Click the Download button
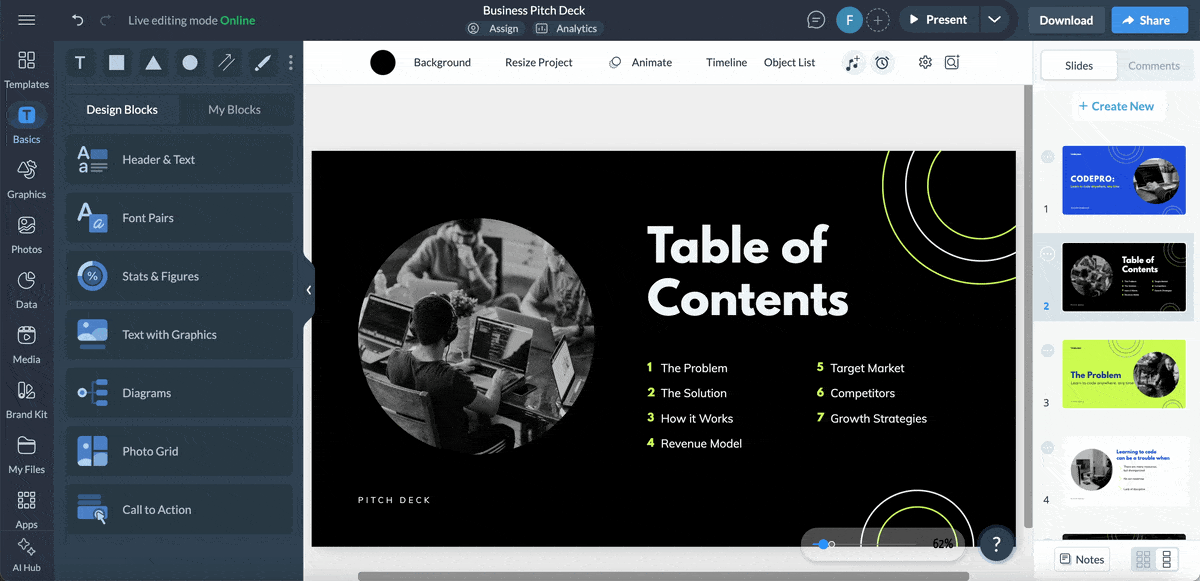The height and width of the screenshot is (581, 1200). (x=1066, y=20)
